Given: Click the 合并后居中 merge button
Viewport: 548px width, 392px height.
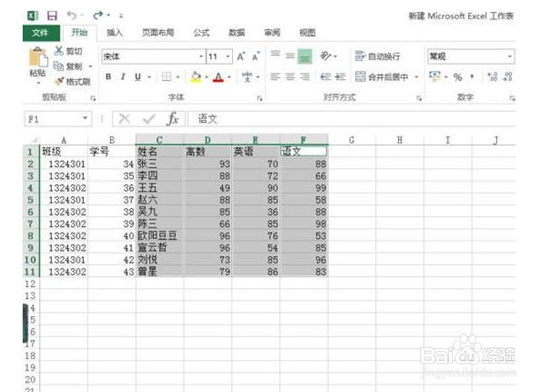Looking at the screenshot, I should pos(382,77).
